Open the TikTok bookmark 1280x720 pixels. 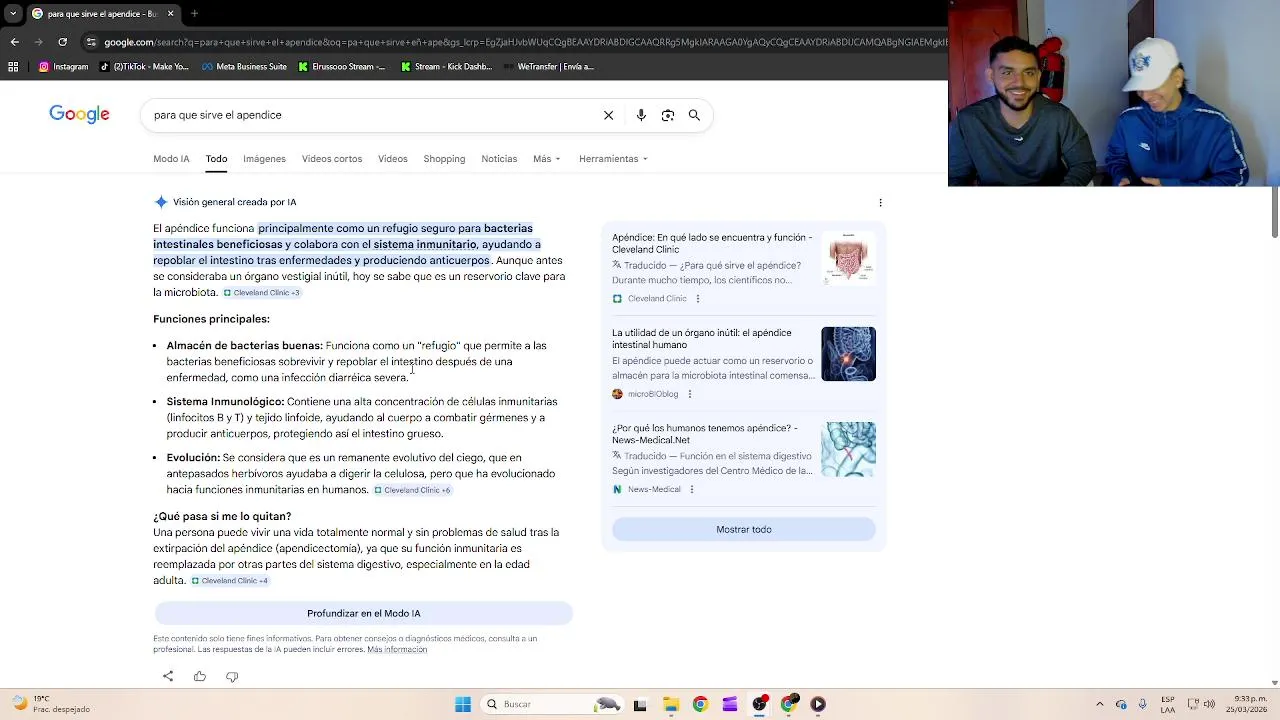pos(144,67)
